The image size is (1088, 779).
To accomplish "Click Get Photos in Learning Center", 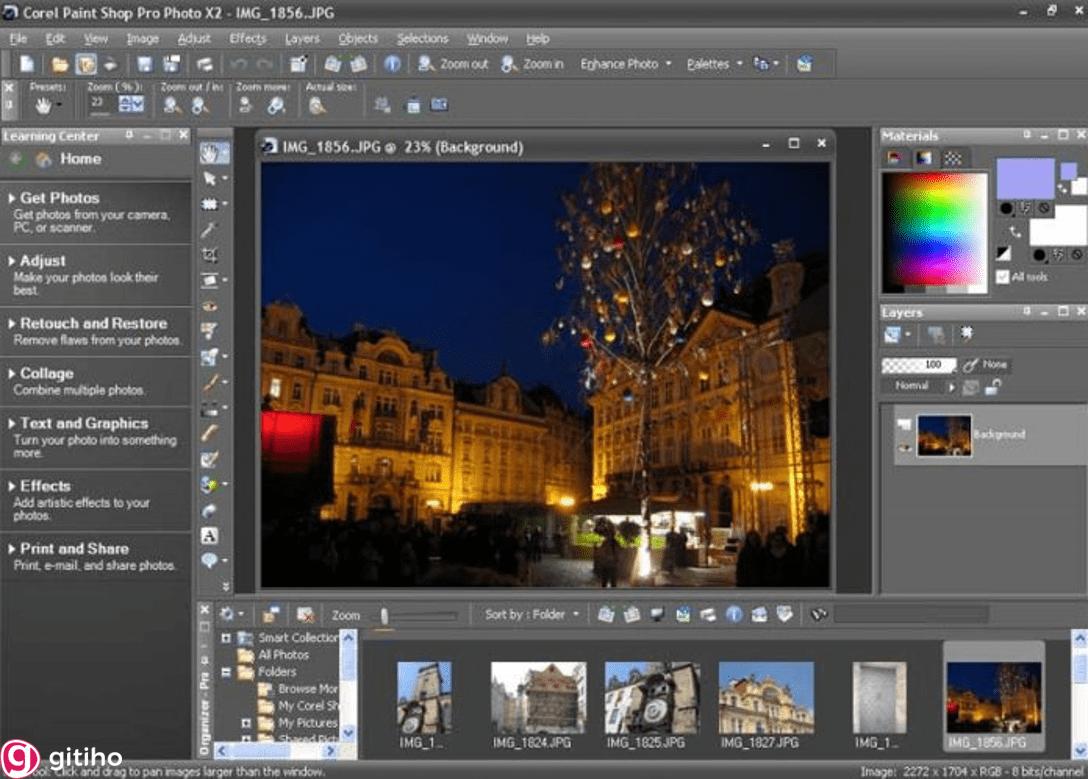I will 59,198.
